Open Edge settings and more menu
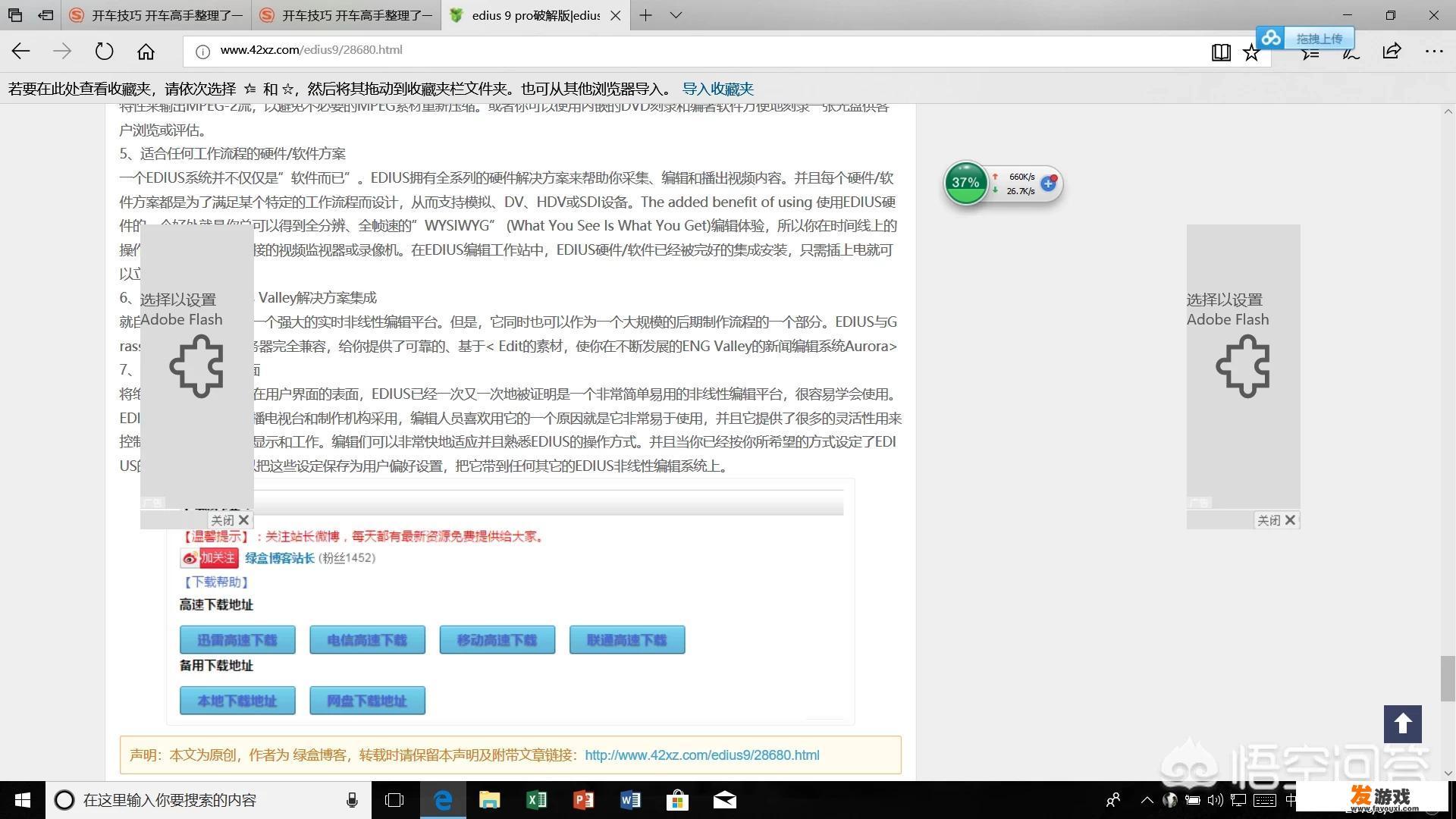 coord(1433,51)
